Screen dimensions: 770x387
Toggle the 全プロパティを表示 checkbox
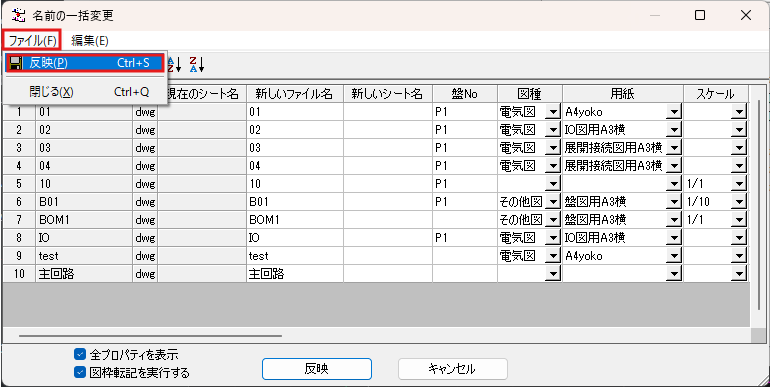click(x=80, y=354)
